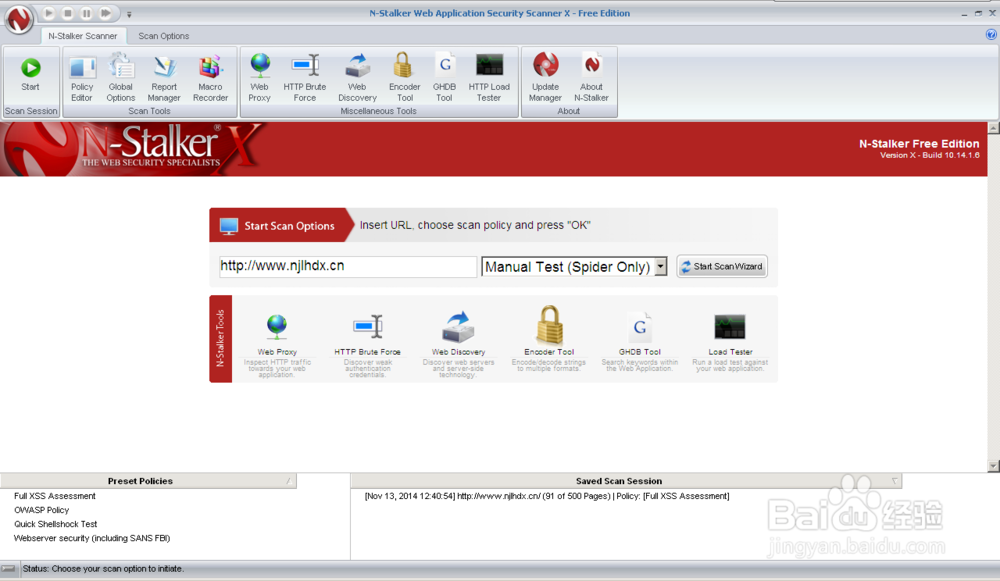This screenshot has height=581, width=1000.
Task: Switch to the N-Stalker Scanner tab
Action: tap(83, 36)
